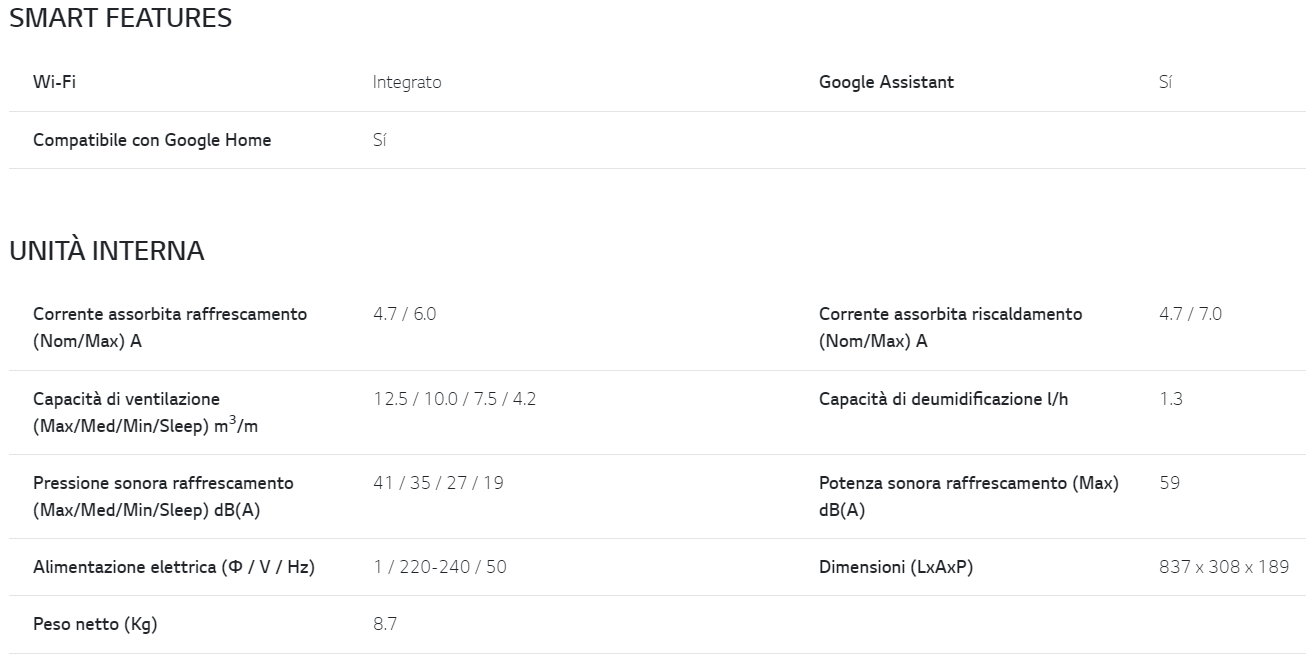The image size is (1306, 654).
Task: Select the Peso netto (Kg) label
Action: pos(95,625)
